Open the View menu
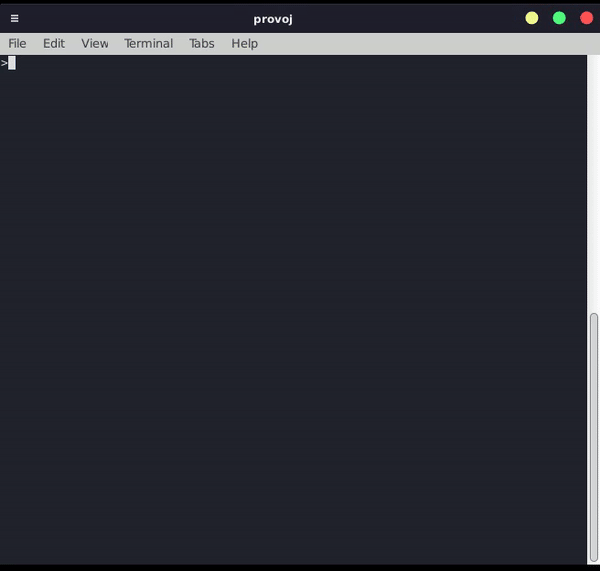600x571 pixels. (95, 44)
